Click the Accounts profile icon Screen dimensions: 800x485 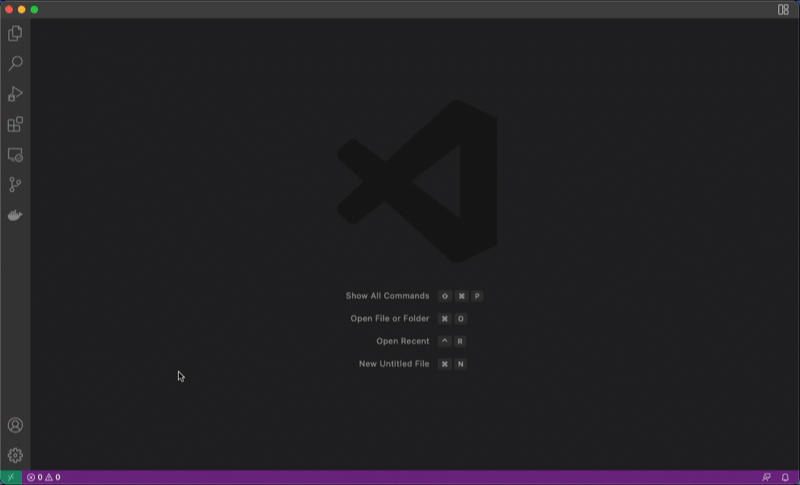coord(15,425)
